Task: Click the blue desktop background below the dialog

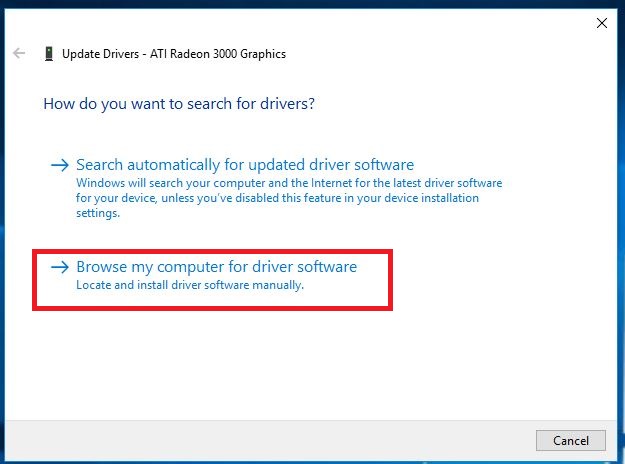Action: click(x=300, y=460)
